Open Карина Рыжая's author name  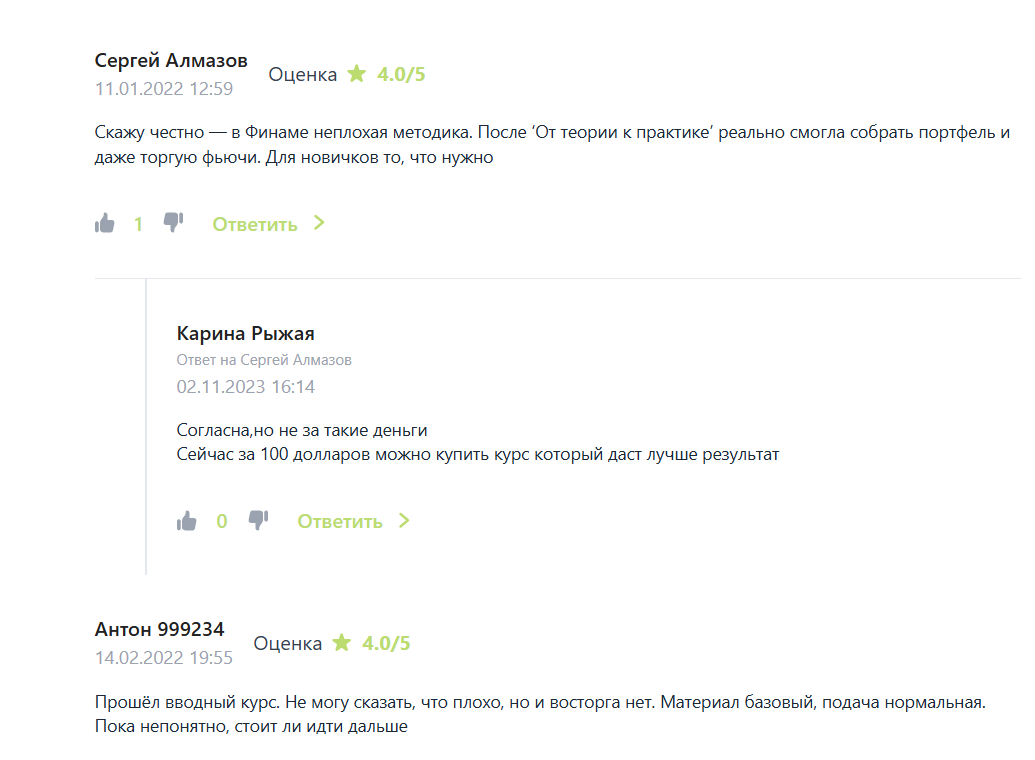(246, 333)
